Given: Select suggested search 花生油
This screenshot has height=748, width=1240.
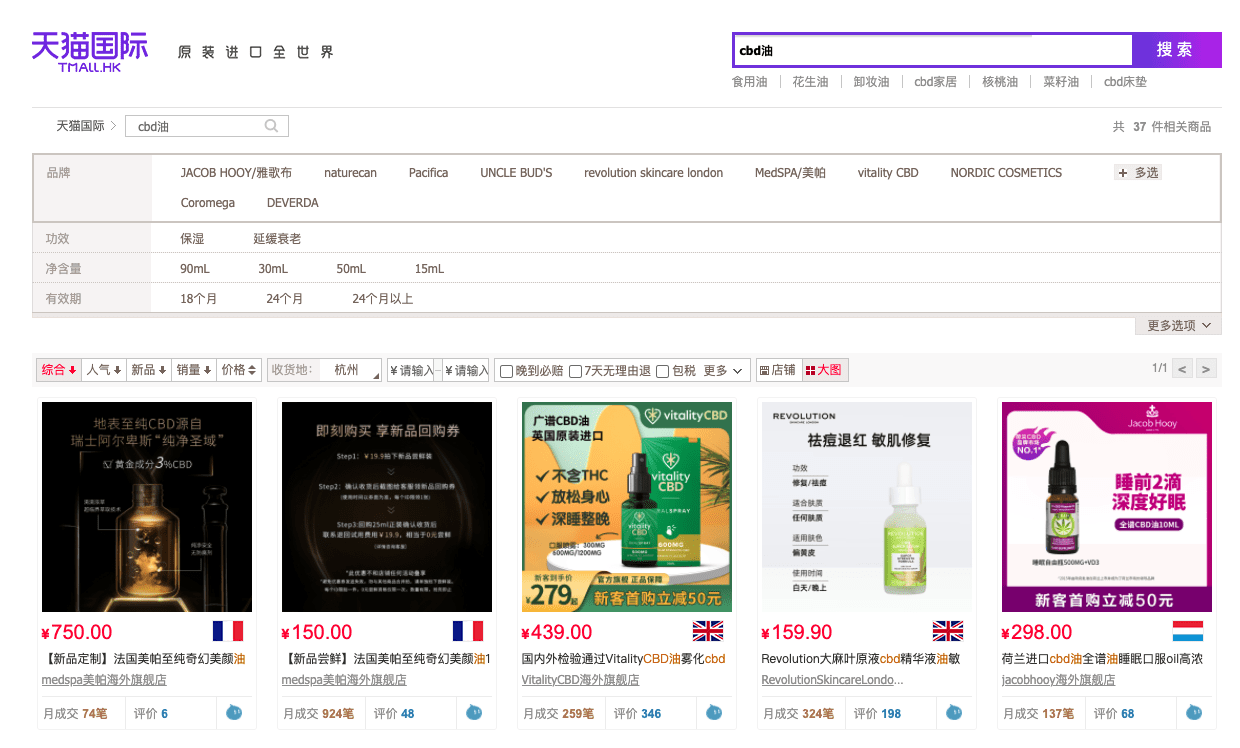Looking at the screenshot, I should coord(810,82).
